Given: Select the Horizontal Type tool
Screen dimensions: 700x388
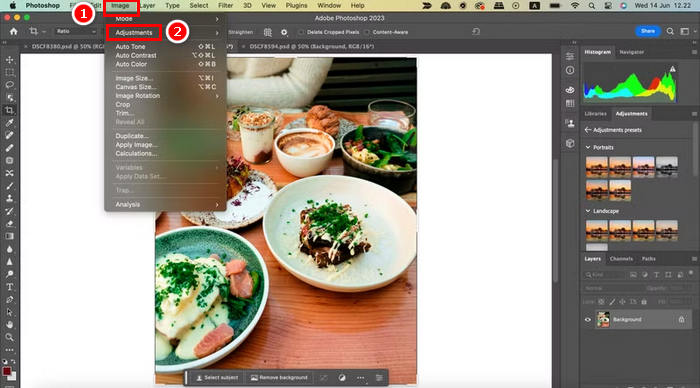Looking at the screenshot, I should 9,287.
